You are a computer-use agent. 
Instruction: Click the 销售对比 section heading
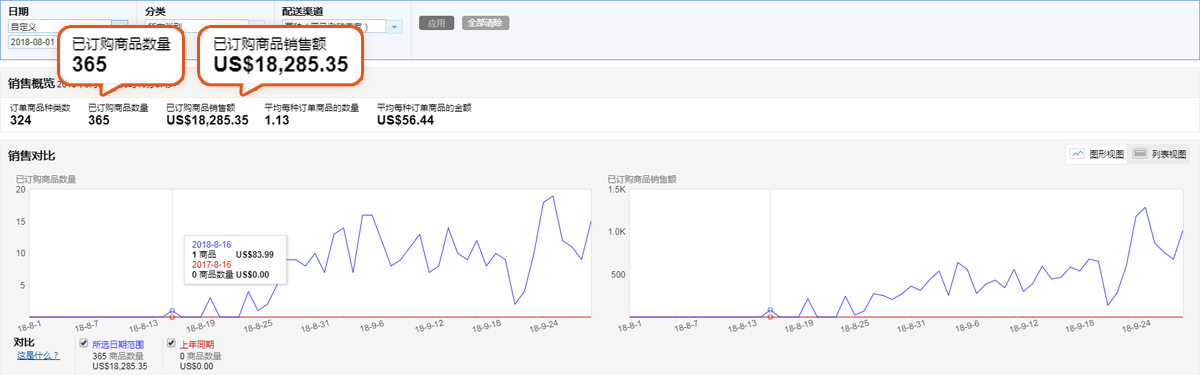31,156
